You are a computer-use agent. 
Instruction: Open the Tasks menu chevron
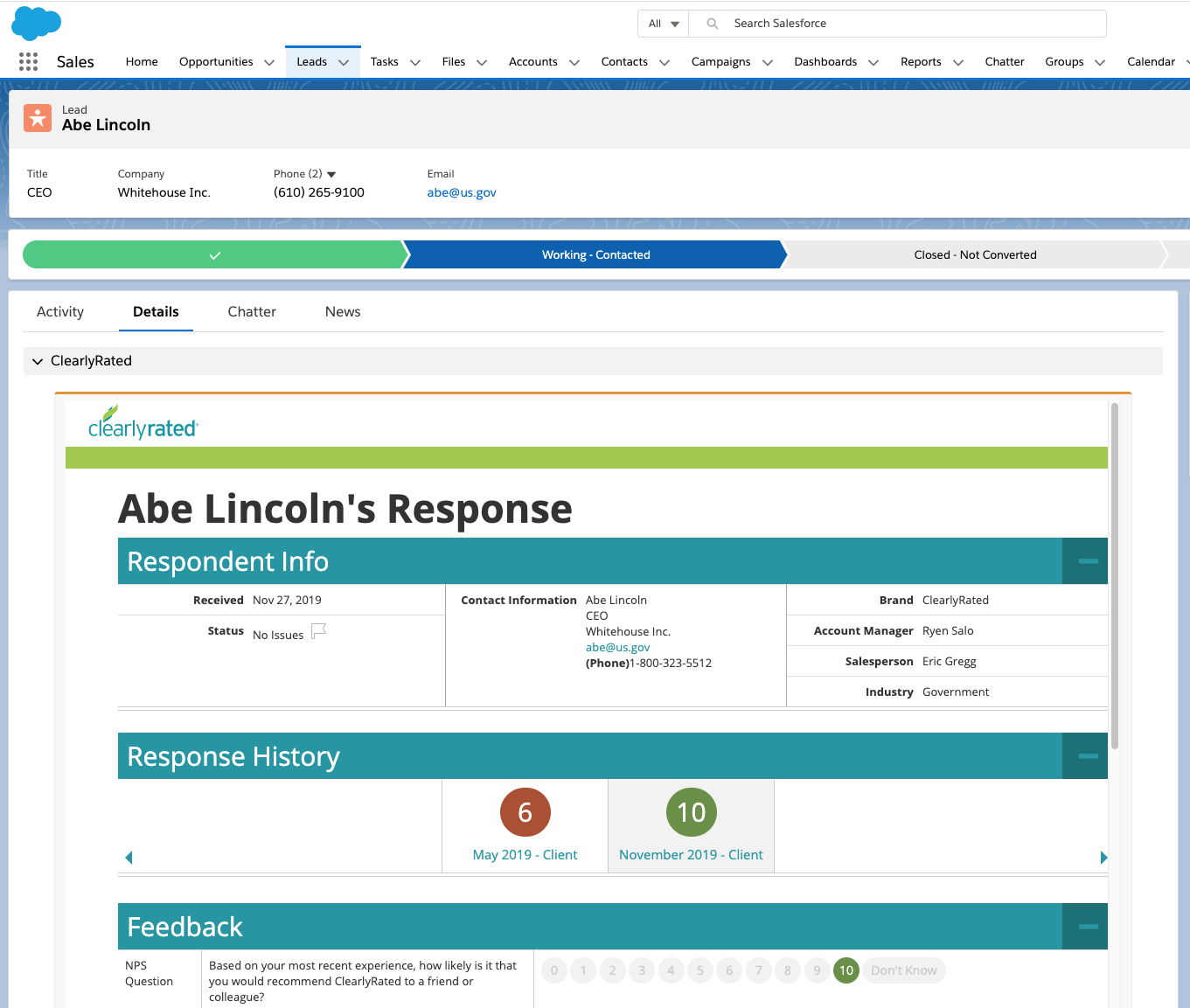click(415, 62)
